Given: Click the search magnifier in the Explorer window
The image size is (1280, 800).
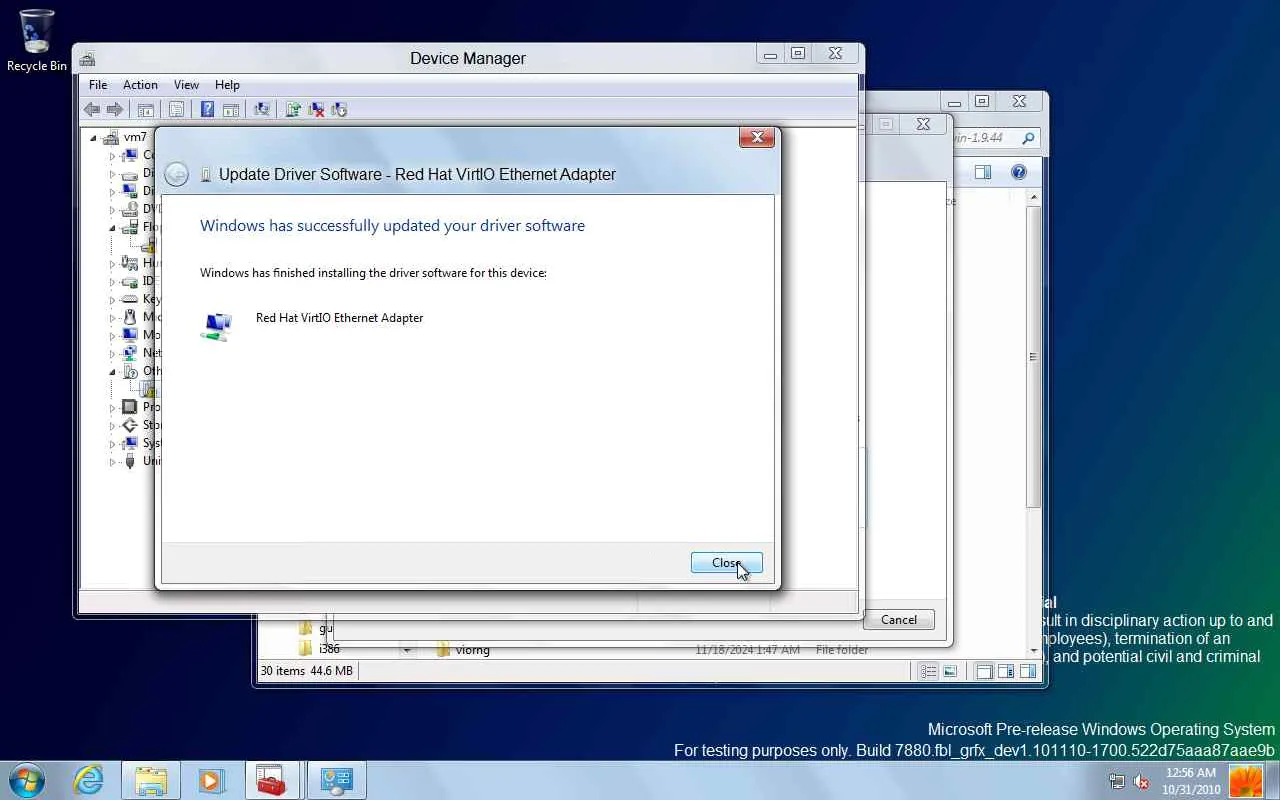Looking at the screenshot, I should pos(1027,138).
